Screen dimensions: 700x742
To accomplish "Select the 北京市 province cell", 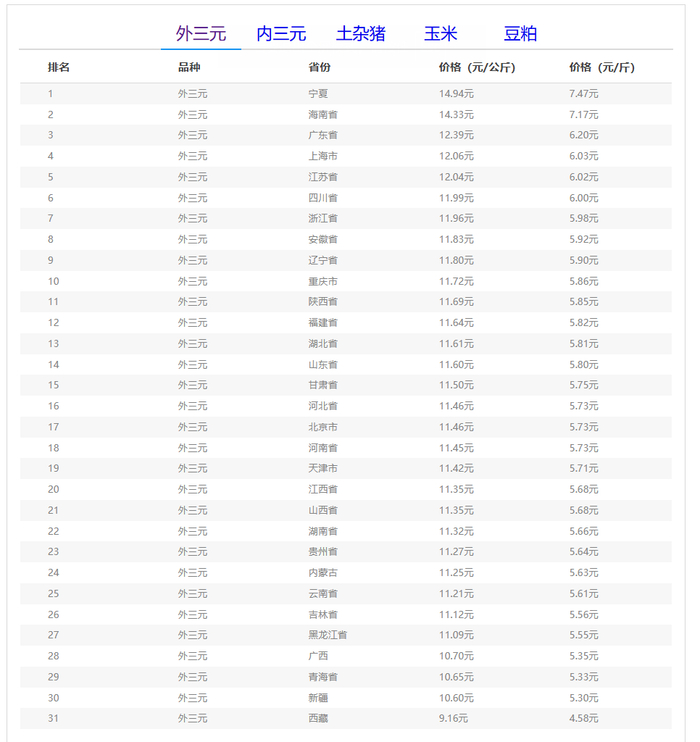I will coord(323,427).
